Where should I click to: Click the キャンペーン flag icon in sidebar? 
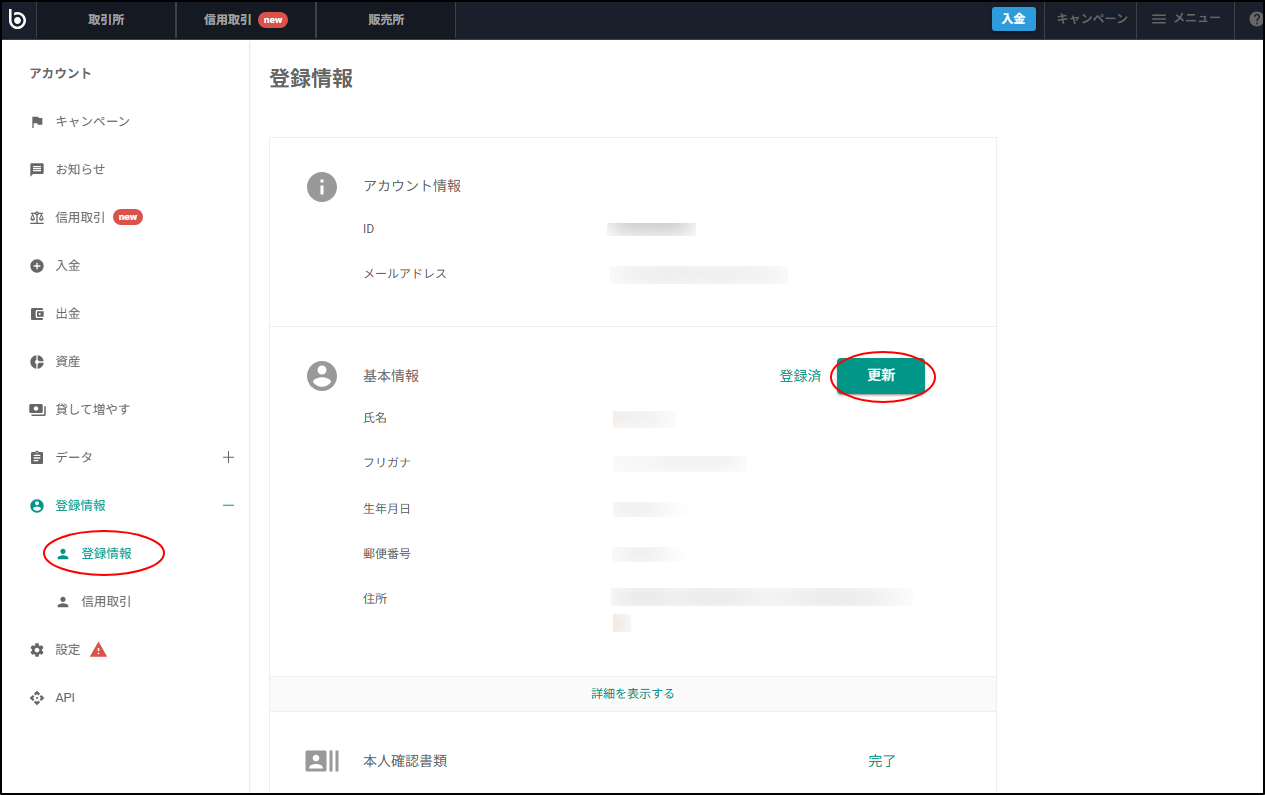(x=36, y=121)
